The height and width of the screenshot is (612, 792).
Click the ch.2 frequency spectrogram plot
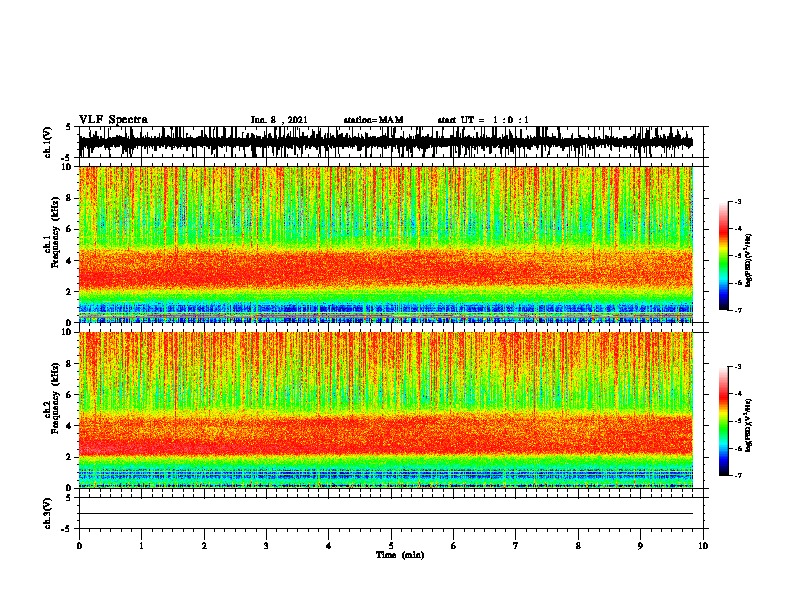coord(385,410)
